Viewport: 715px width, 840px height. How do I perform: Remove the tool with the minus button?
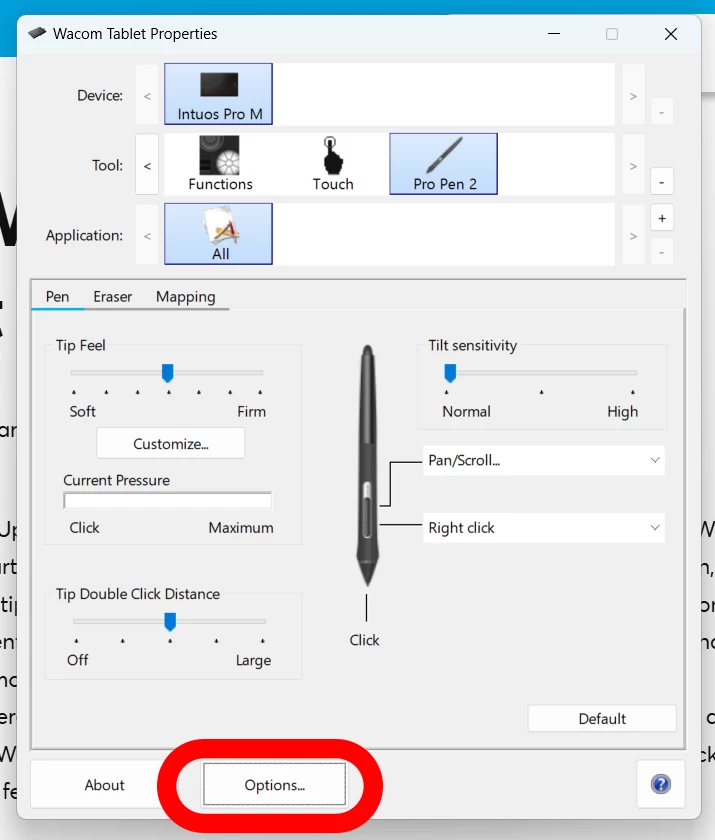click(x=661, y=182)
